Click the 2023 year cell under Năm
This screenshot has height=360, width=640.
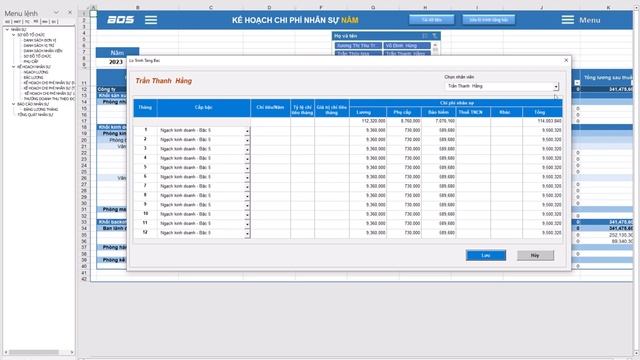tap(116, 62)
